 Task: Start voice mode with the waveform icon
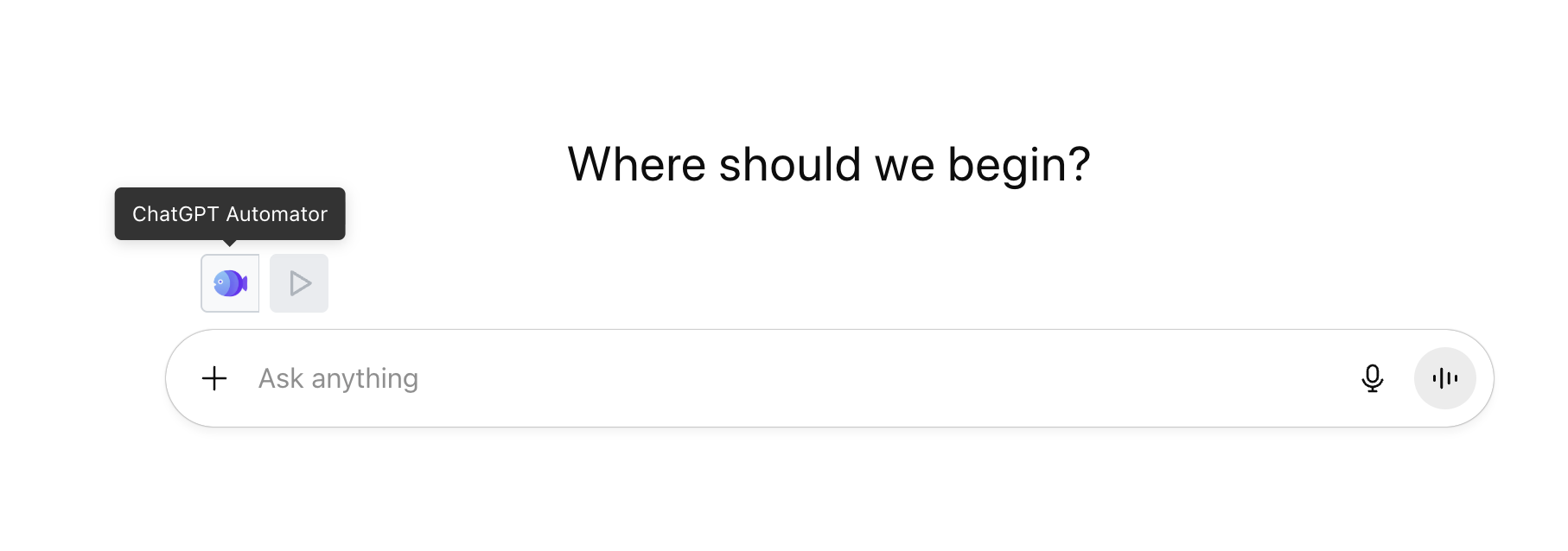[x=1444, y=377]
